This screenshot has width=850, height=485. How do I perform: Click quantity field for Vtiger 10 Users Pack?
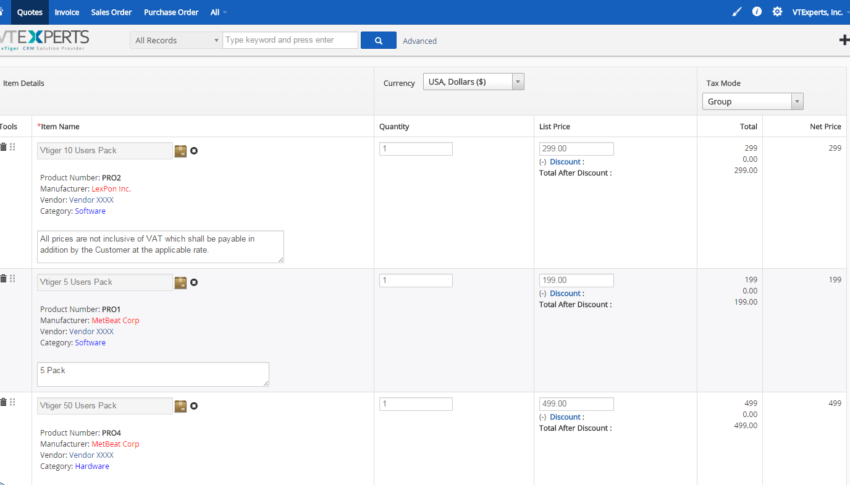[x=416, y=148]
